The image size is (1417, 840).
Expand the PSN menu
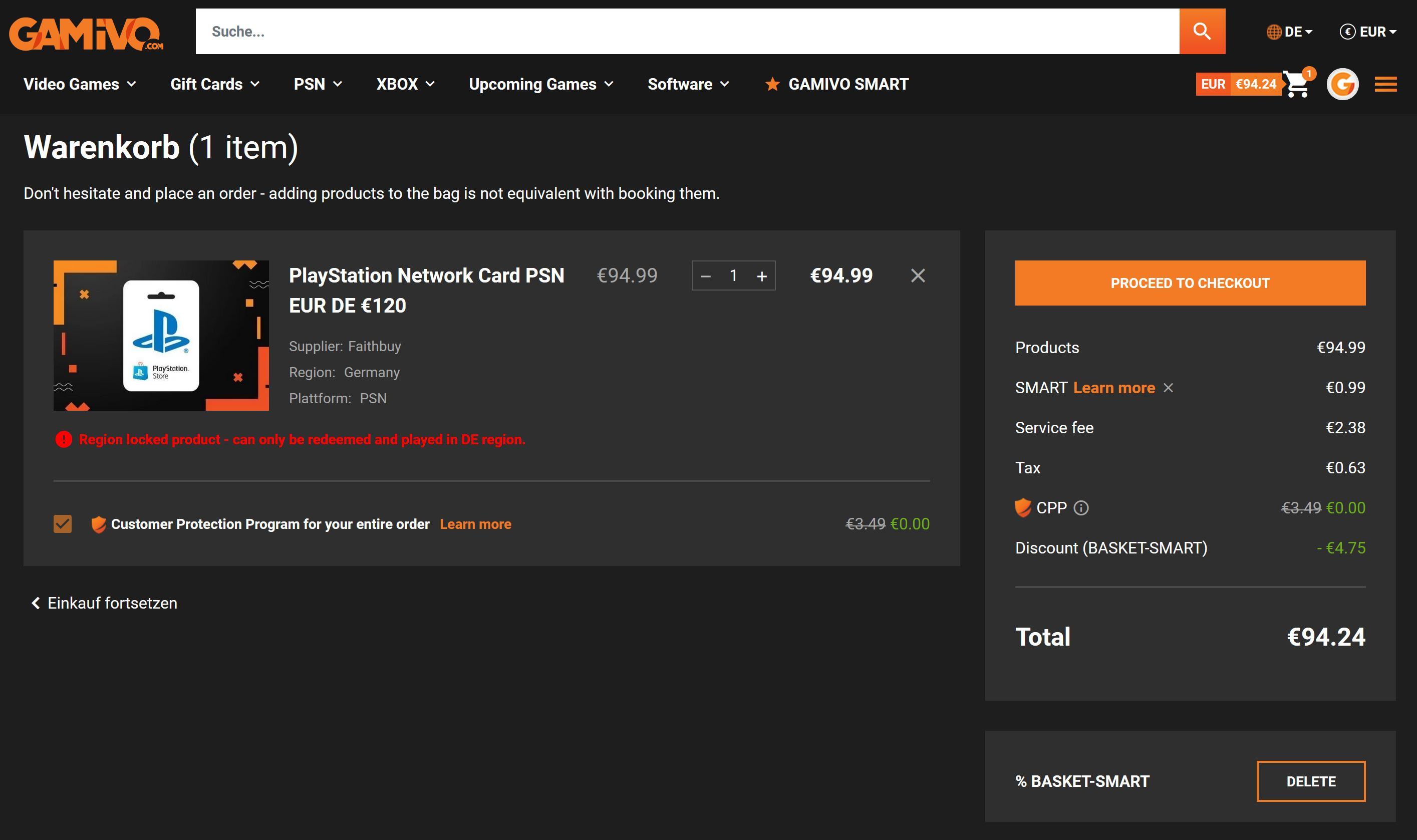[x=318, y=84]
